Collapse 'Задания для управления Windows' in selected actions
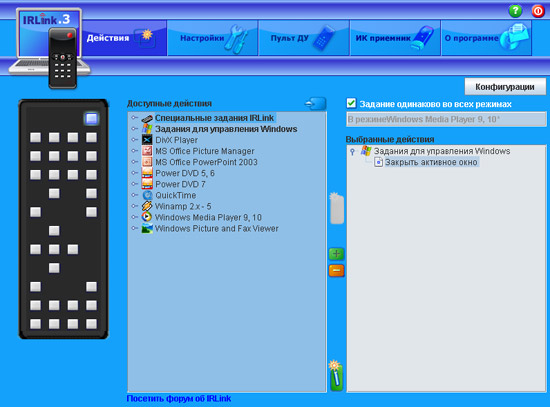The image size is (550, 407). pos(353,151)
